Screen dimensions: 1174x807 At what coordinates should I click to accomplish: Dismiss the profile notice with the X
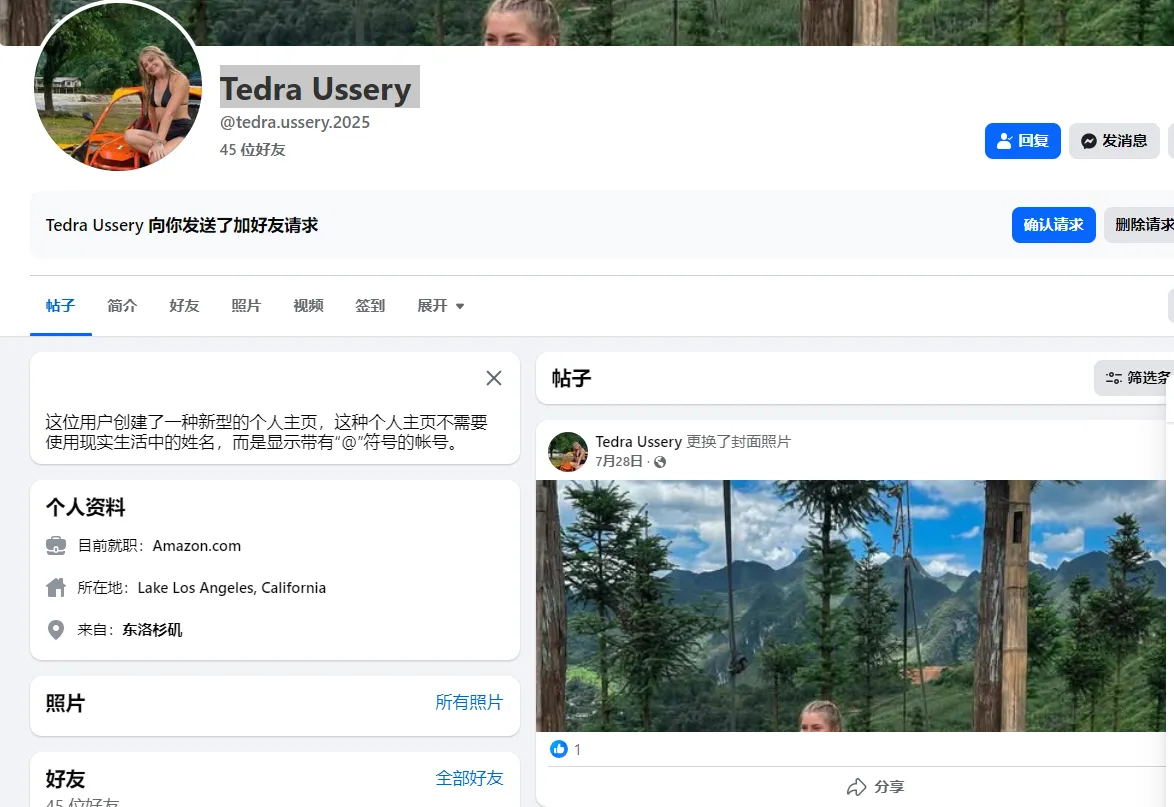click(493, 378)
